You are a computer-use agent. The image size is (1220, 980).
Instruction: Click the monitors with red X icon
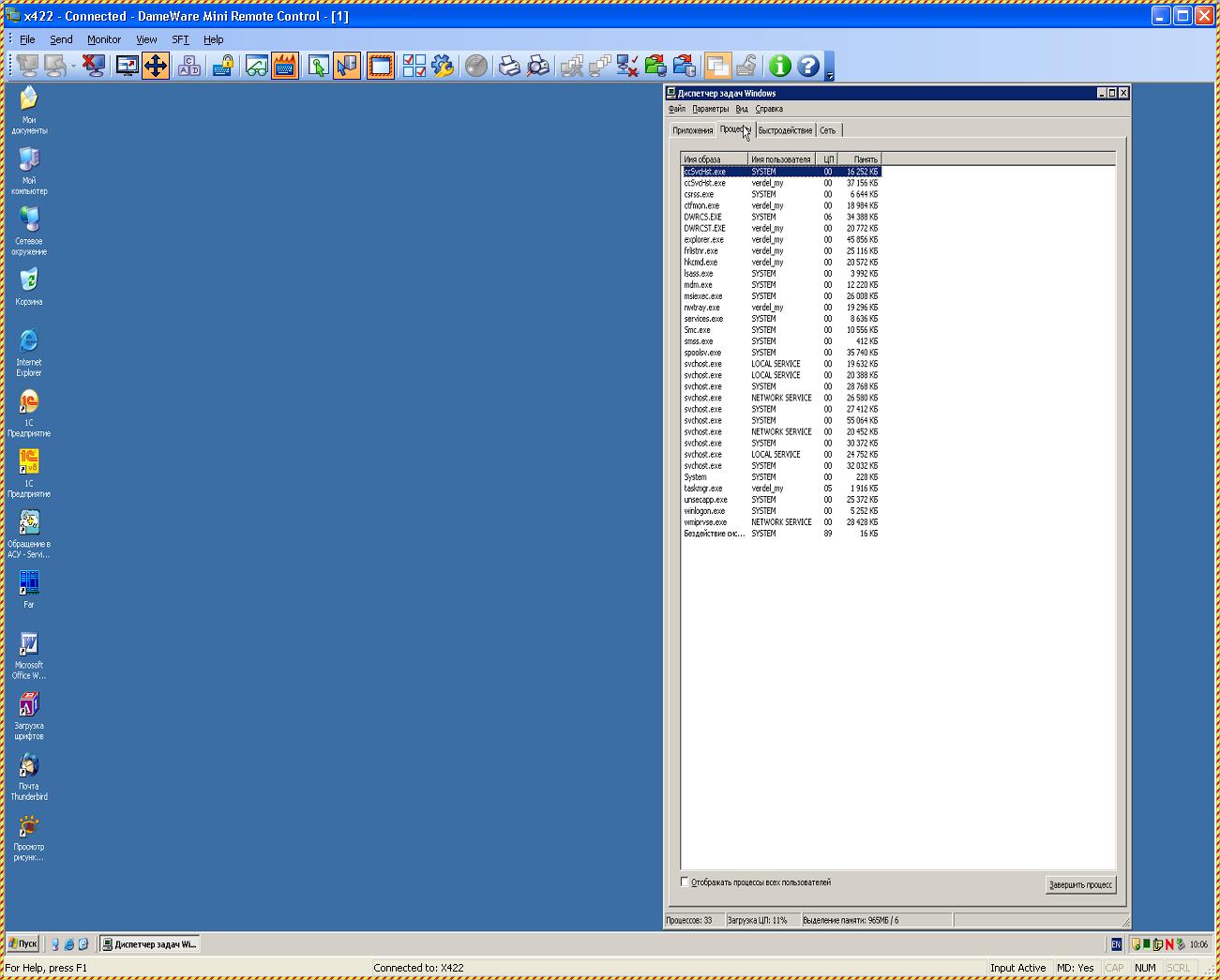coord(627,66)
